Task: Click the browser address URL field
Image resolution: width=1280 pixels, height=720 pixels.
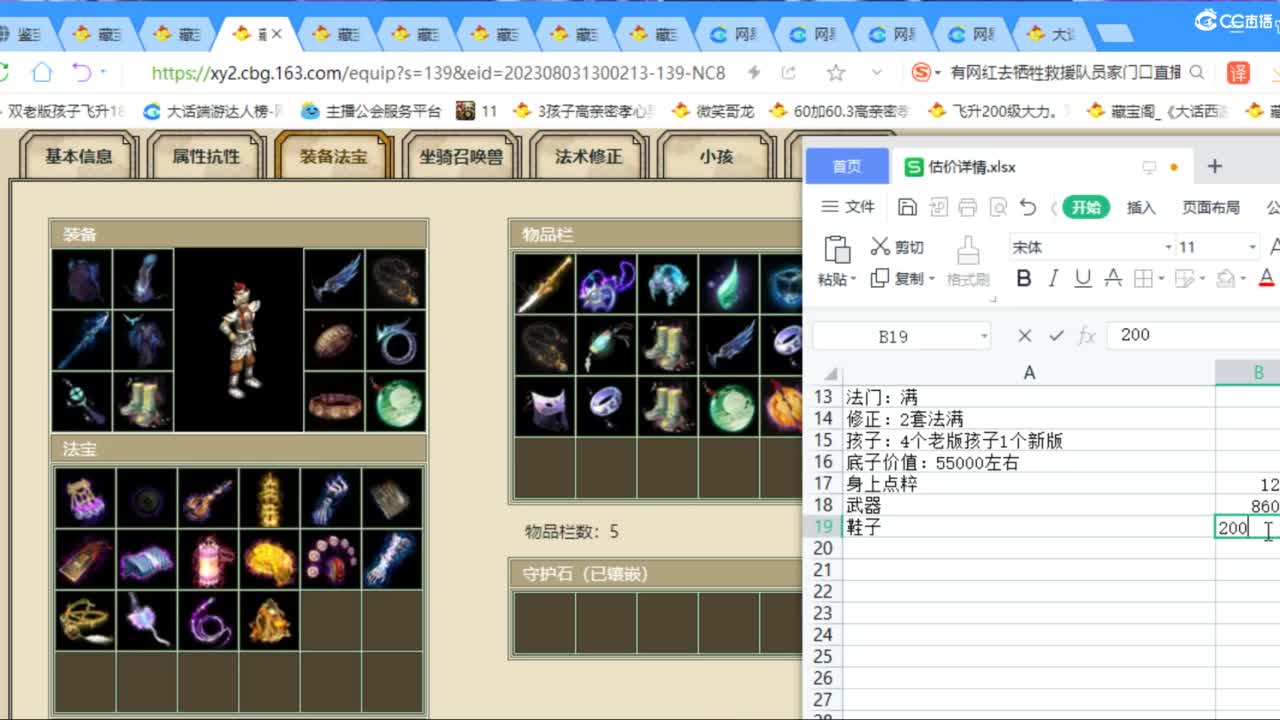Action: (x=438, y=73)
